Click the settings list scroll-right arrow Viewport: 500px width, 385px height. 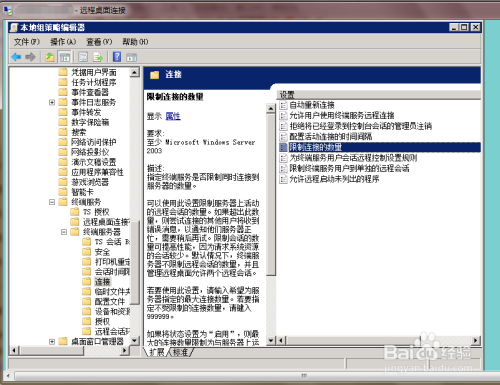click(476, 340)
